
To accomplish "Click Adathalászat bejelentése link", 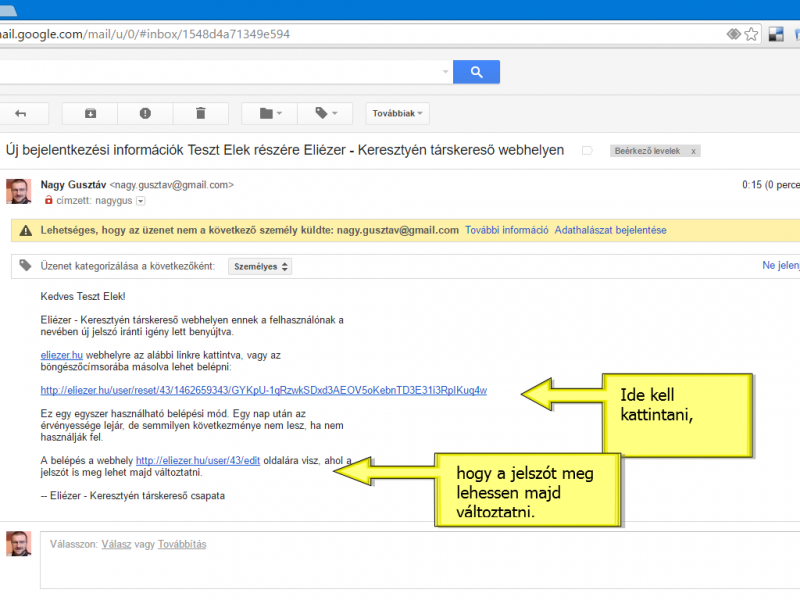I will 610,230.
